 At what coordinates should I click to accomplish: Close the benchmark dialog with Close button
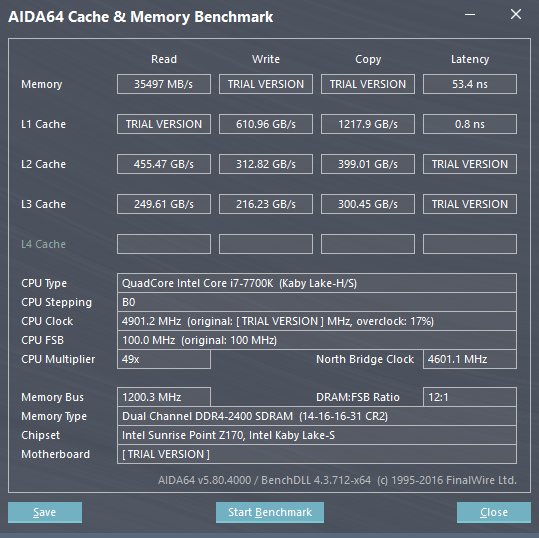point(494,512)
